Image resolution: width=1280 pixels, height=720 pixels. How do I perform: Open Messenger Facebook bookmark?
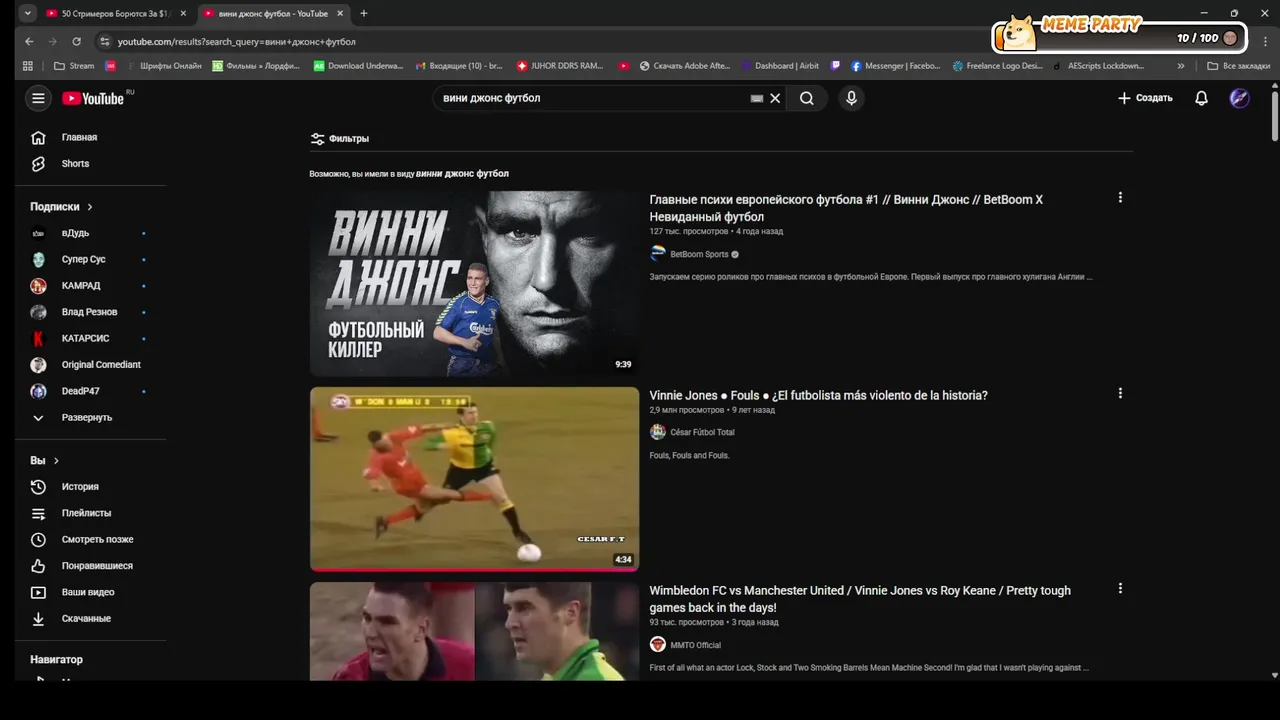pos(895,66)
